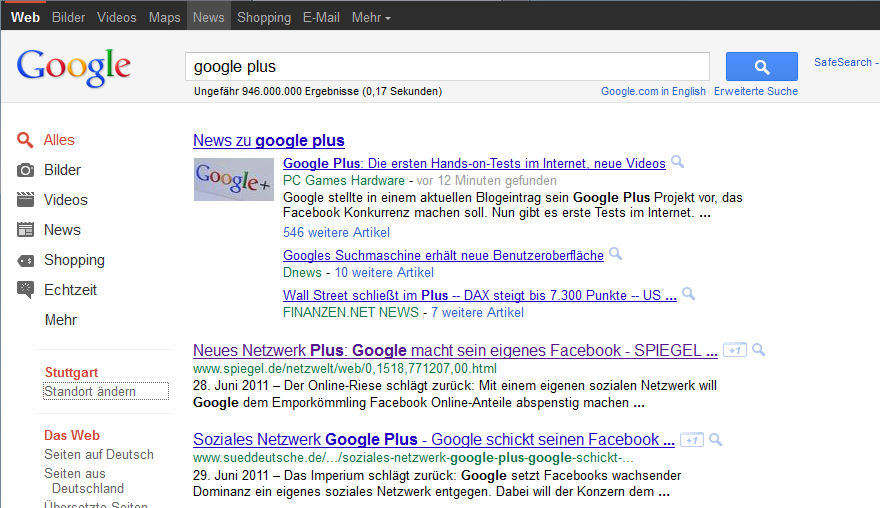The width and height of the screenshot is (880, 508).
Task: Select the Alles magnifier icon in sidebar
Action: [25, 140]
